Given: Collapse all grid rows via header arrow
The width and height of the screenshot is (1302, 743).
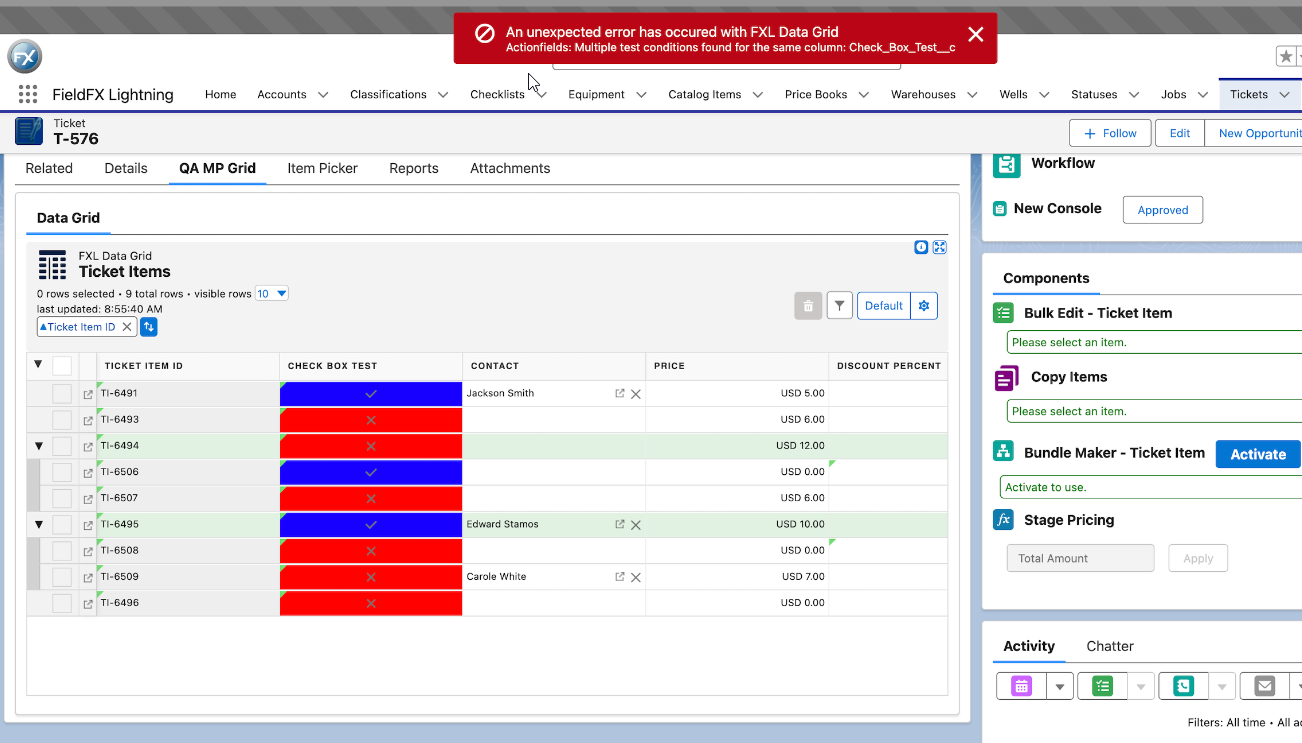Looking at the screenshot, I should point(38,364).
